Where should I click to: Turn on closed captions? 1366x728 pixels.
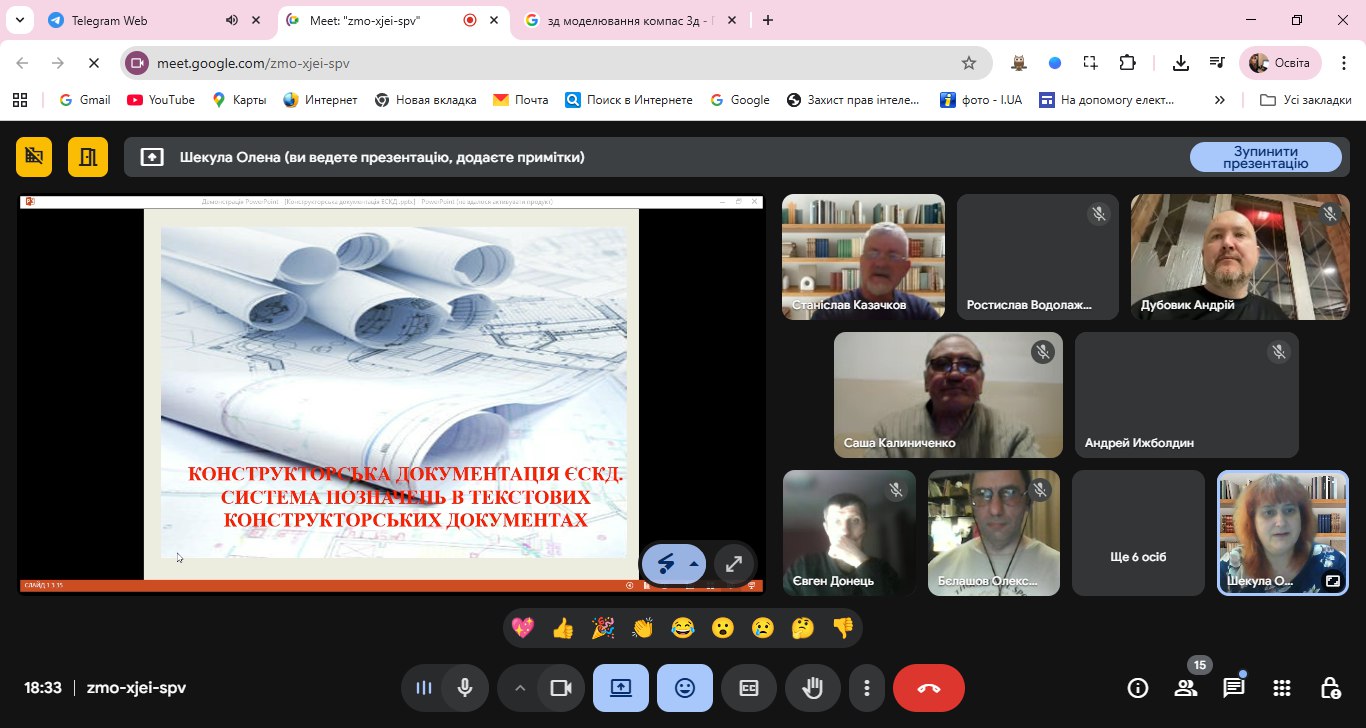[749, 688]
